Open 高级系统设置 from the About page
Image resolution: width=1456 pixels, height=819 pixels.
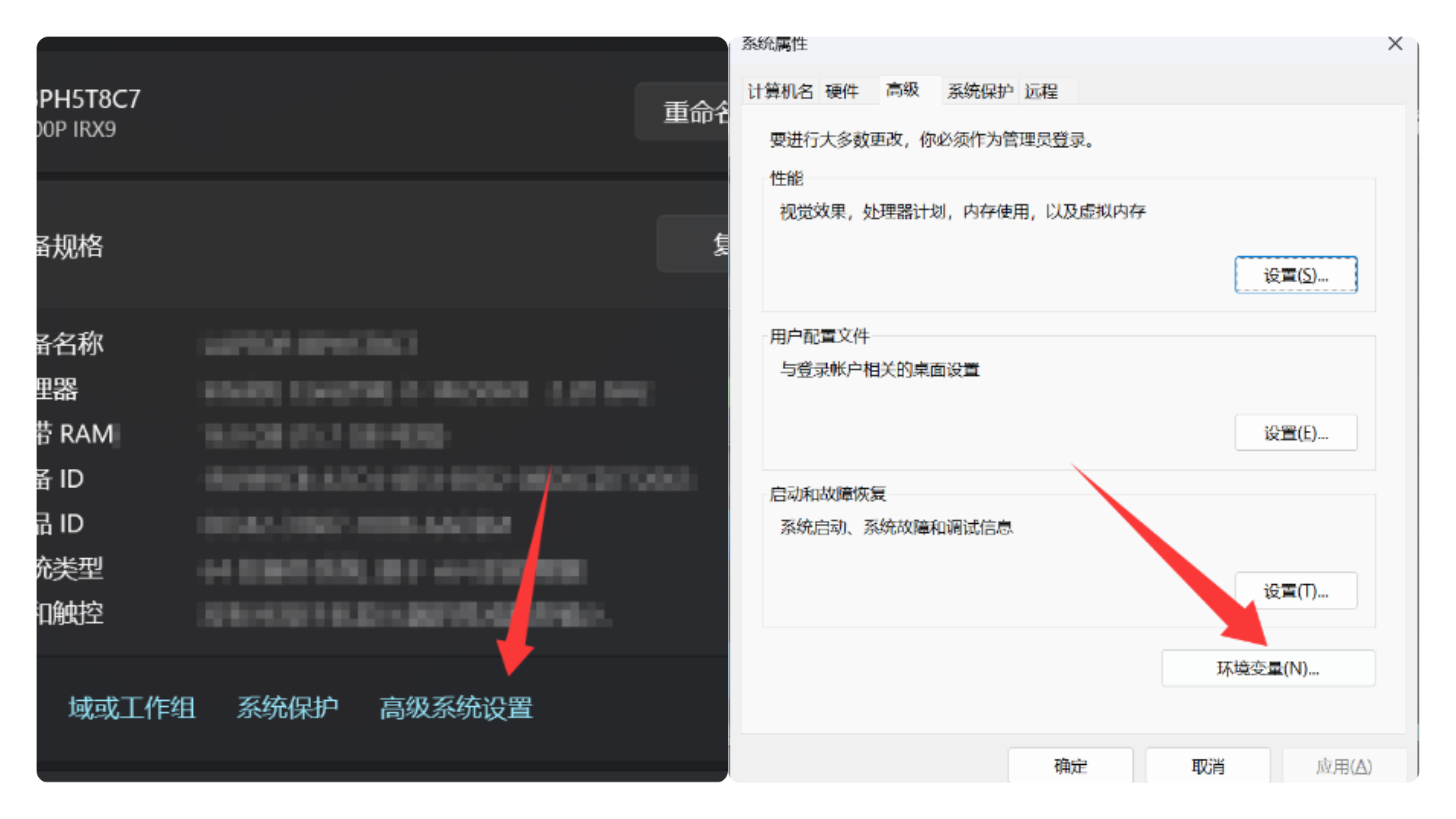(456, 708)
